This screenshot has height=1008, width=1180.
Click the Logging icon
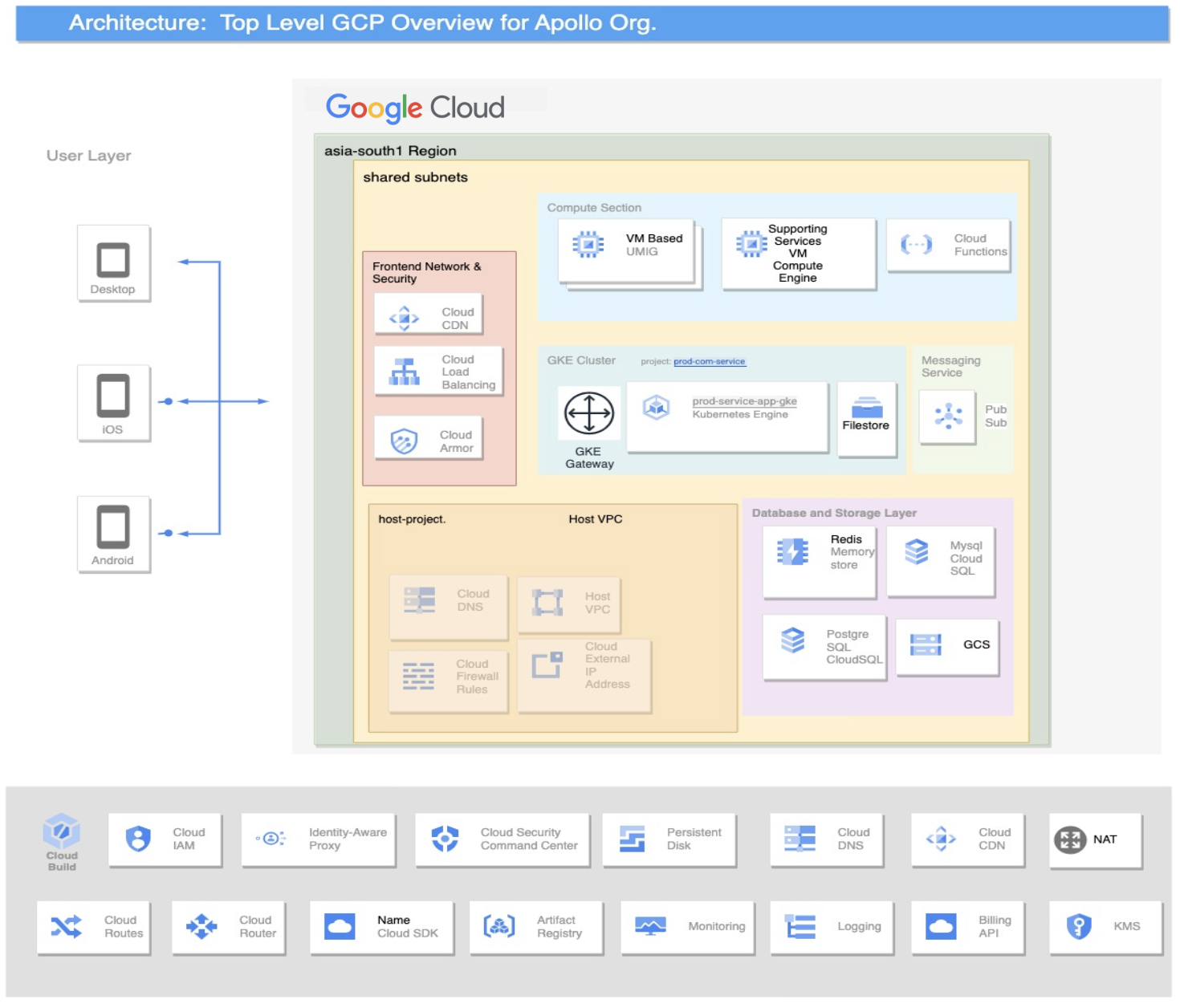pyautogui.click(x=800, y=926)
